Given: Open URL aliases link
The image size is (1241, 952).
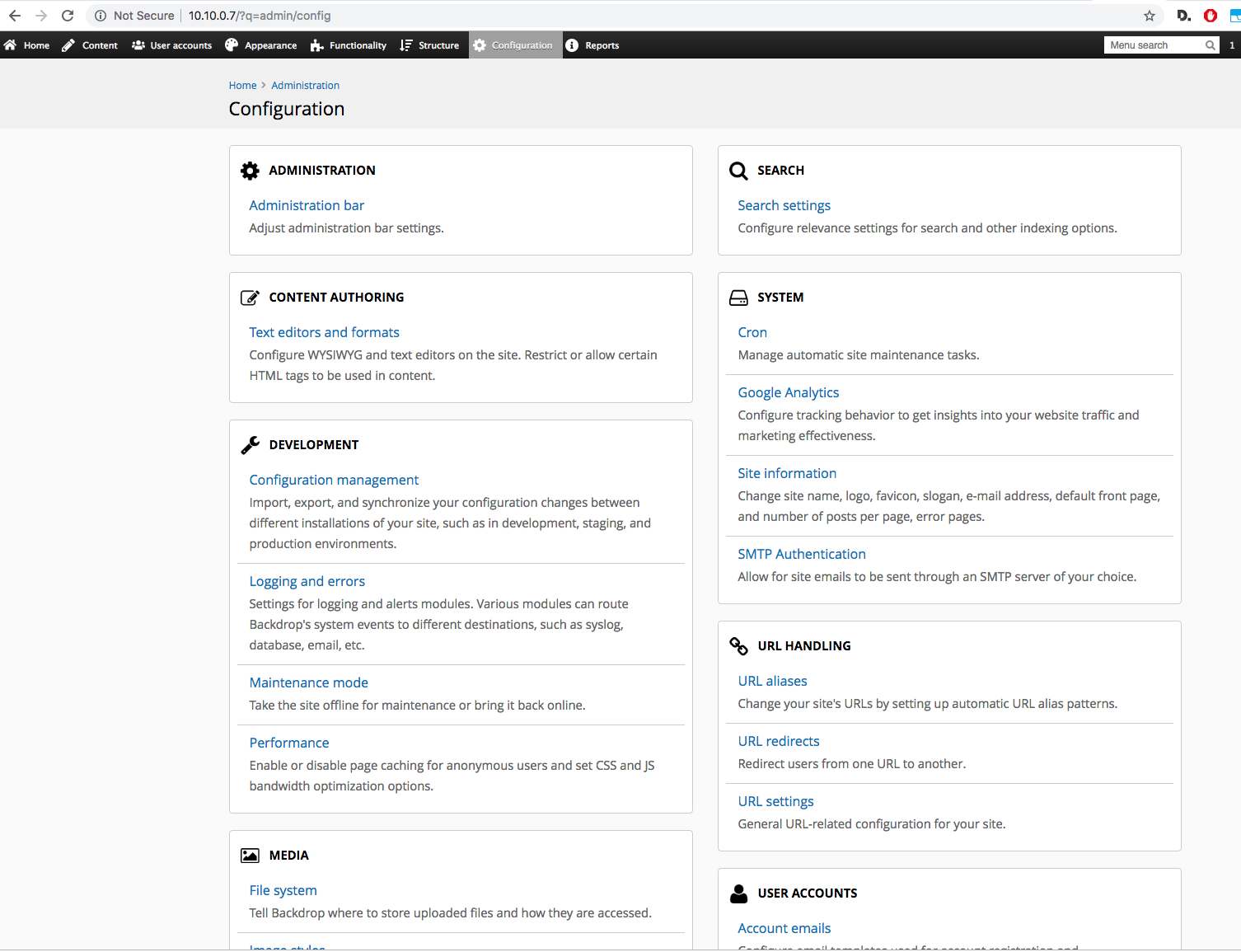Looking at the screenshot, I should tap(772, 681).
